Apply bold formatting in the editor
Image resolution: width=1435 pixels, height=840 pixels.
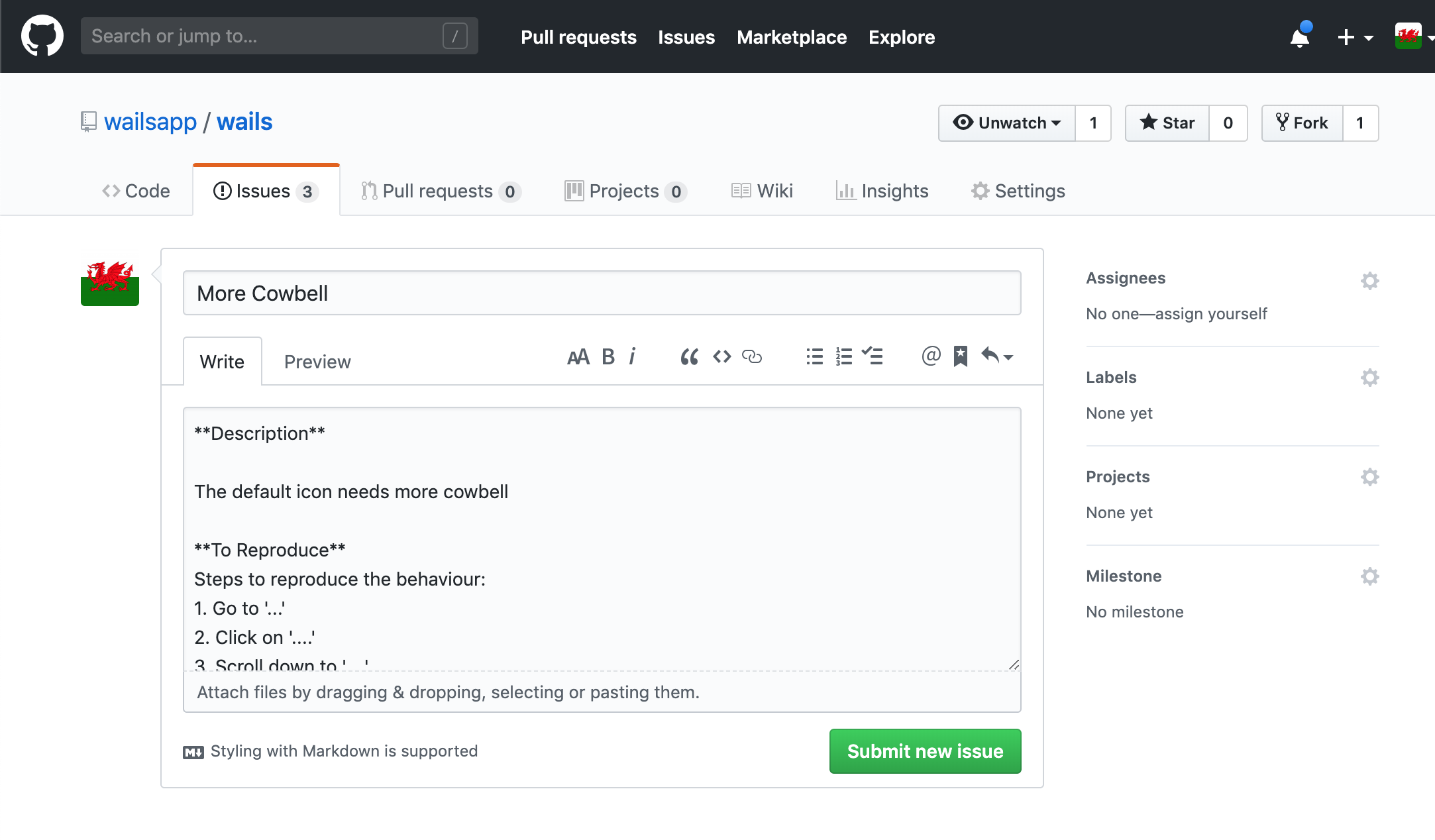pyautogui.click(x=608, y=356)
